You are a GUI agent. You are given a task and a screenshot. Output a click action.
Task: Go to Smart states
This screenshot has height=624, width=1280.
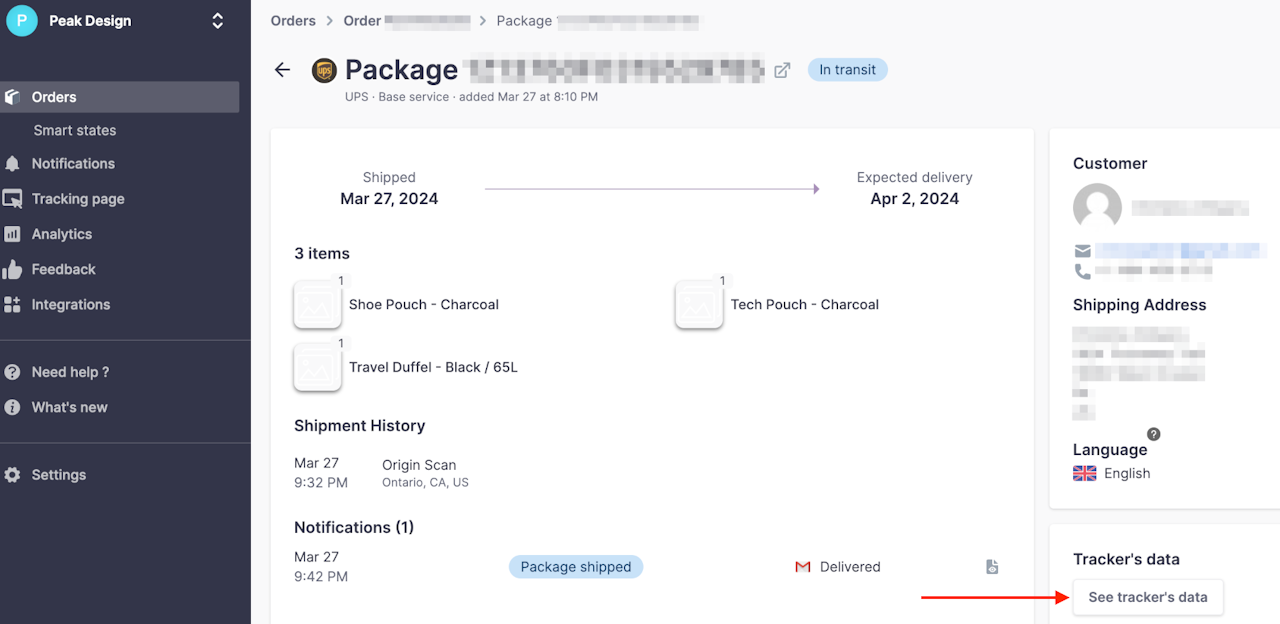coord(75,130)
